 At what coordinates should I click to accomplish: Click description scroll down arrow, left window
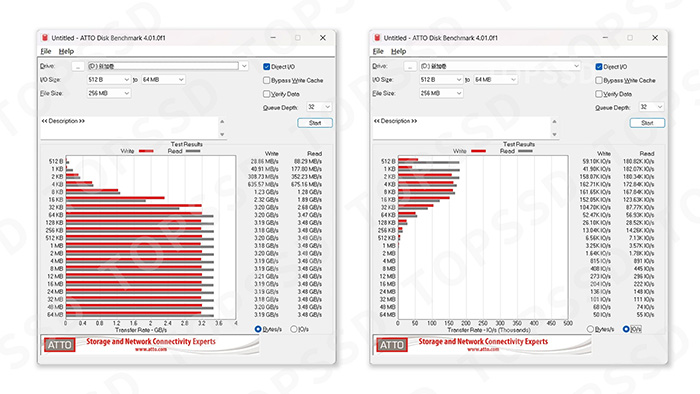tap(222, 135)
